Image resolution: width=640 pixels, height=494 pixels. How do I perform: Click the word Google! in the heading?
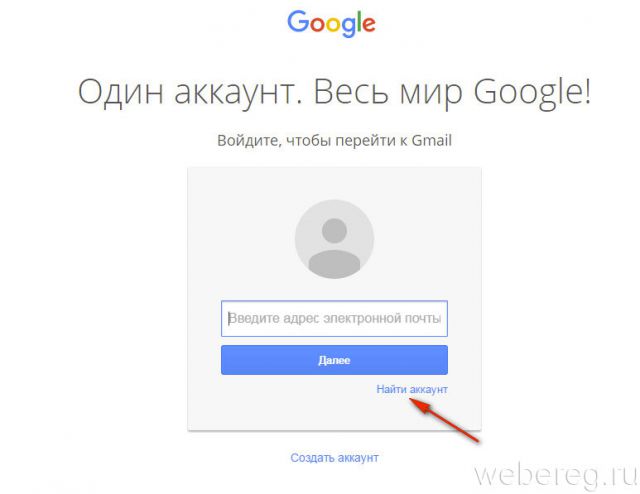[x=532, y=93]
